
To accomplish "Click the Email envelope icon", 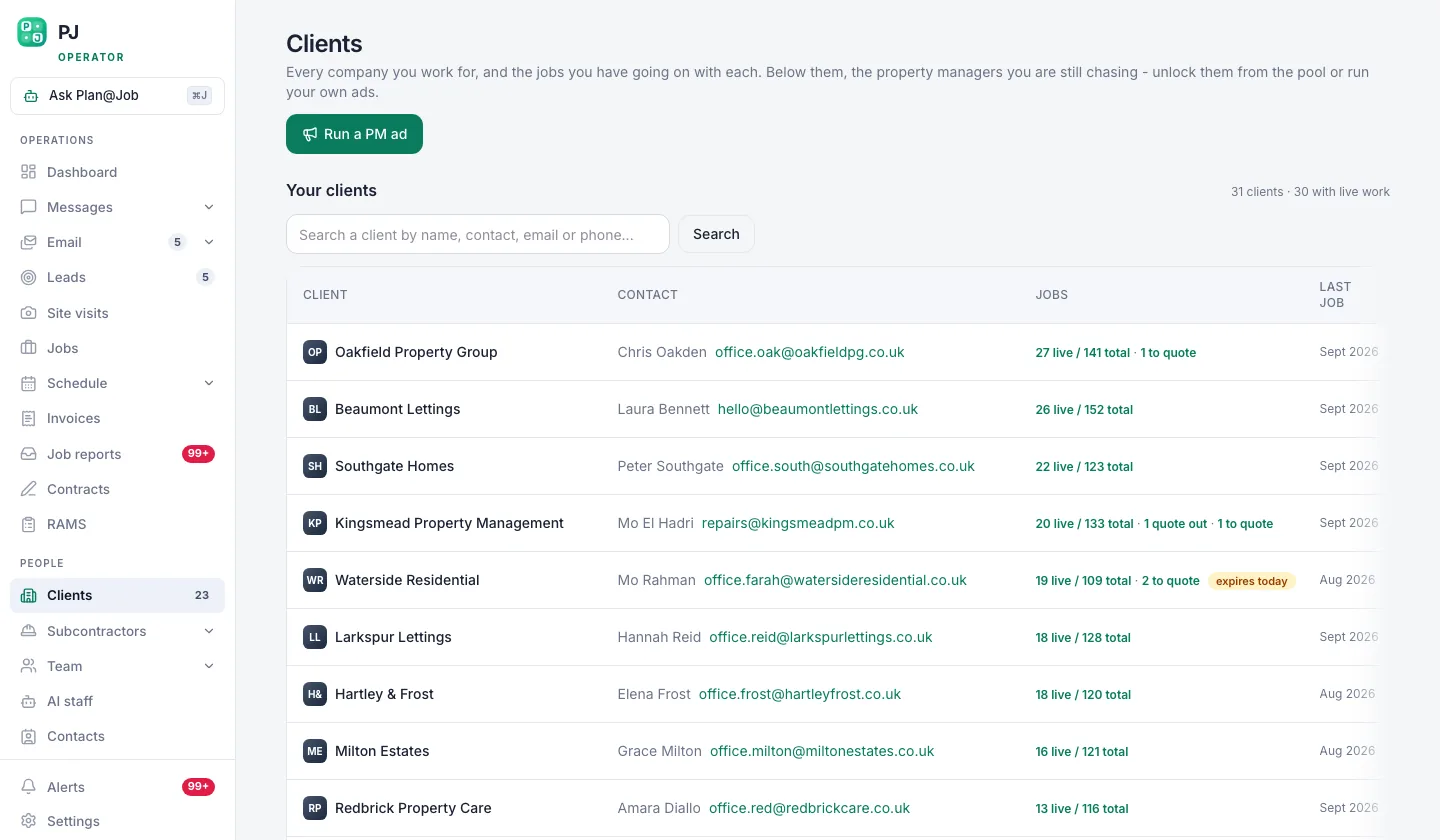I will [28, 242].
